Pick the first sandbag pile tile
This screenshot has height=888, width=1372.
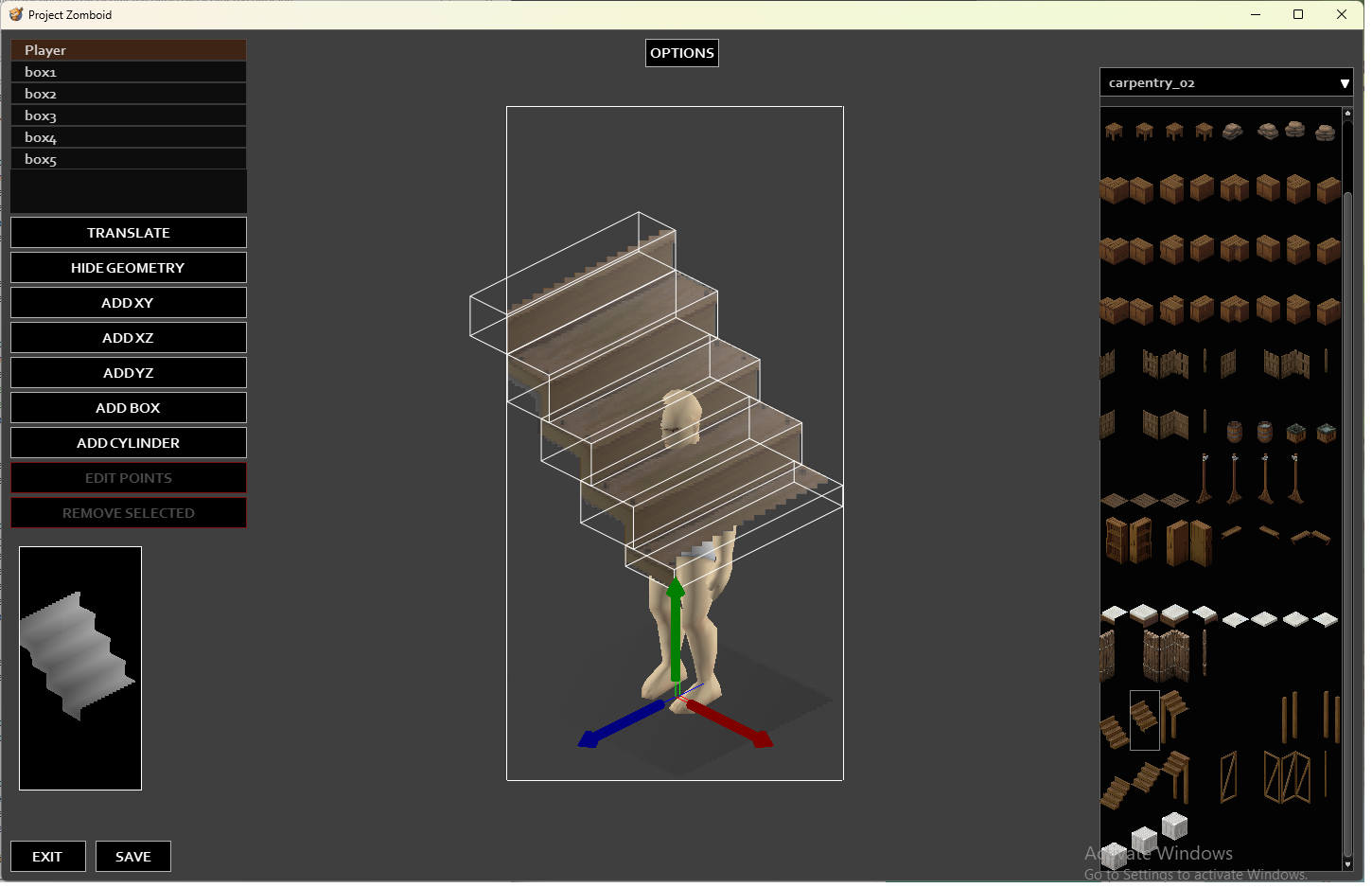pyautogui.click(x=1232, y=131)
